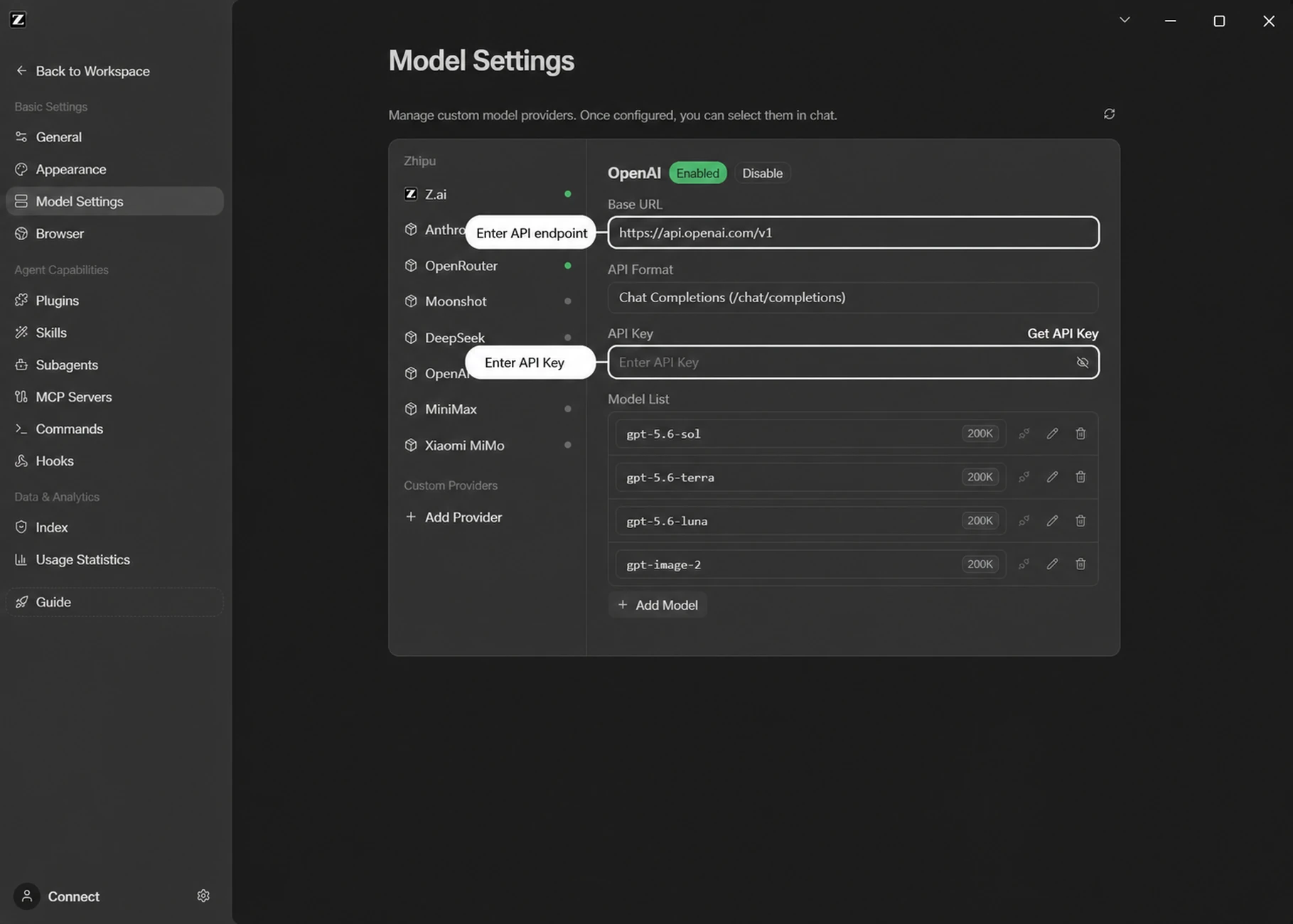Click the Z app logo
This screenshot has width=1293, height=924.
coord(18,19)
